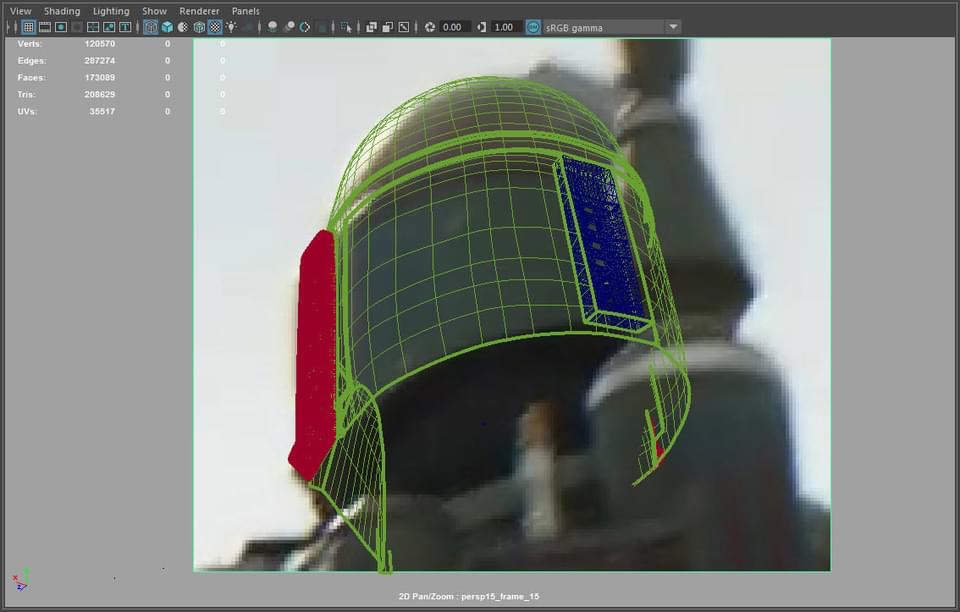Open the View menu
This screenshot has width=960, height=612.
(21, 11)
